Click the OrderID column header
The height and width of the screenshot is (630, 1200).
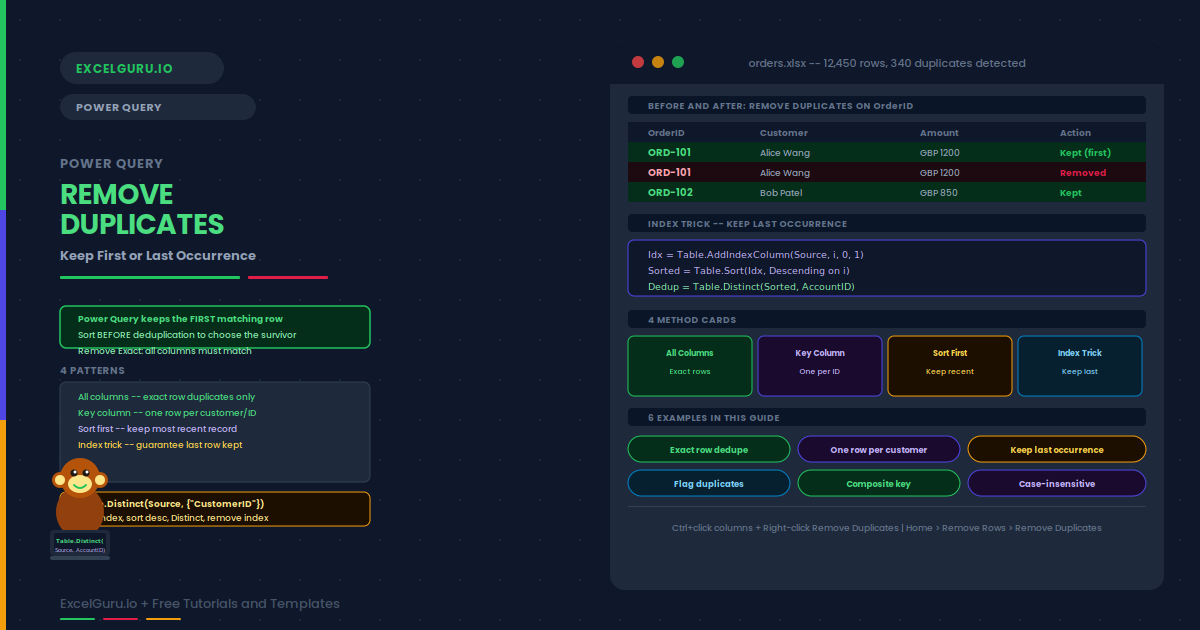[x=666, y=132]
